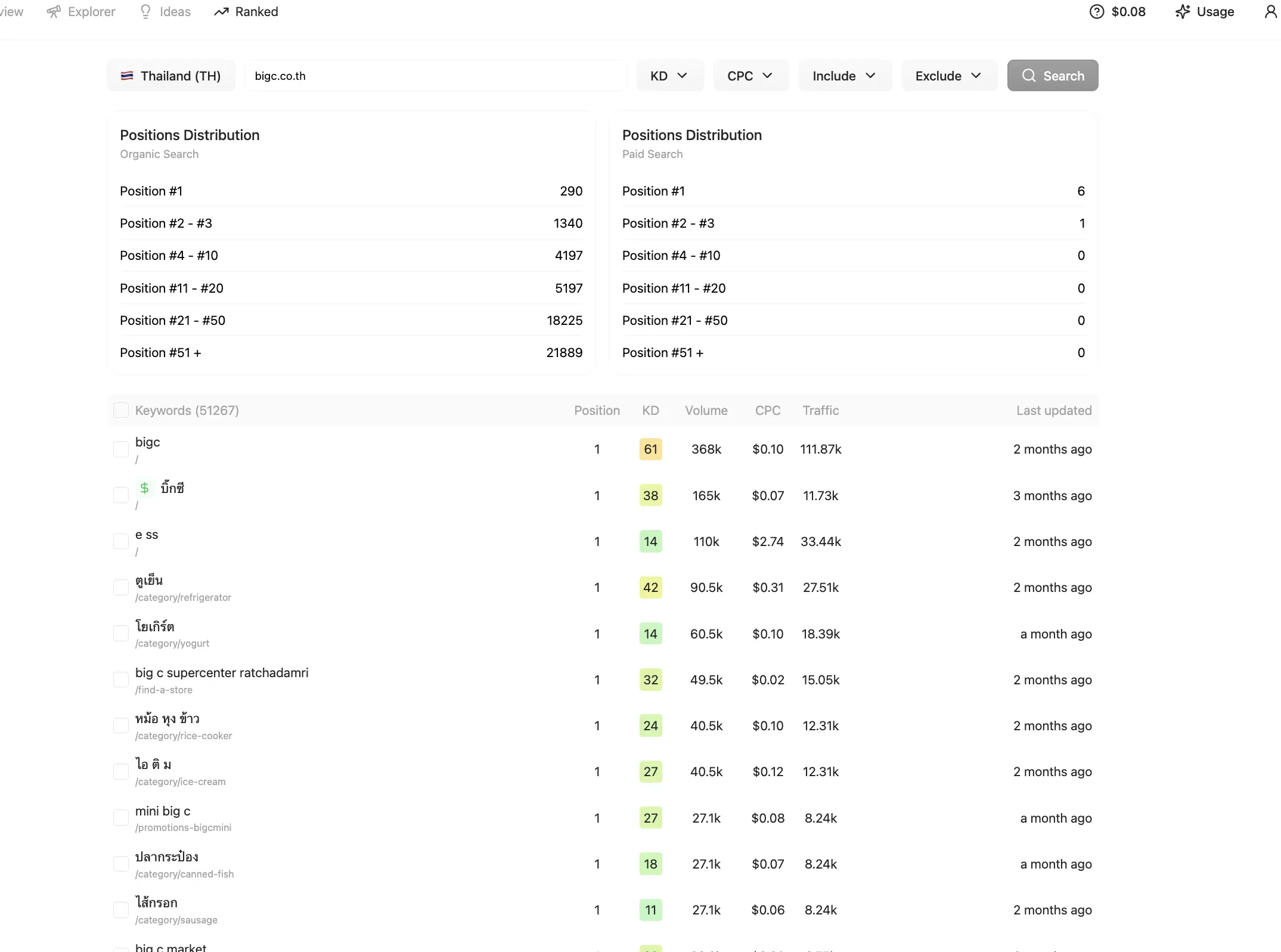
Task: Click the /find-a-store URL path
Action: [164, 690]
